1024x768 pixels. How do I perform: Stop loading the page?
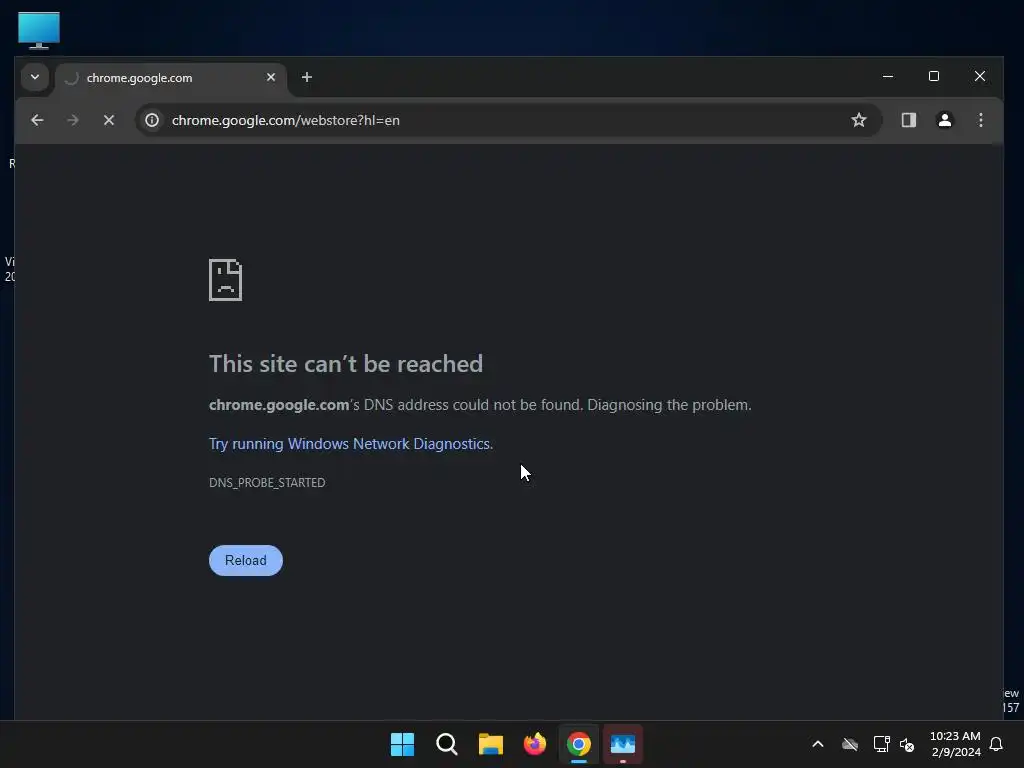pos(108,120)
